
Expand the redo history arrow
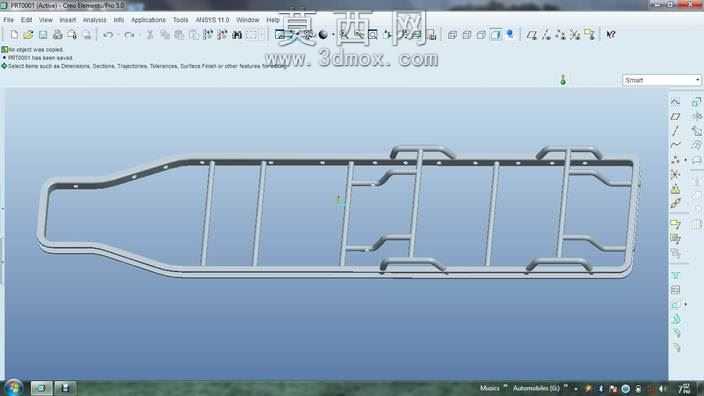click(139, 35)
